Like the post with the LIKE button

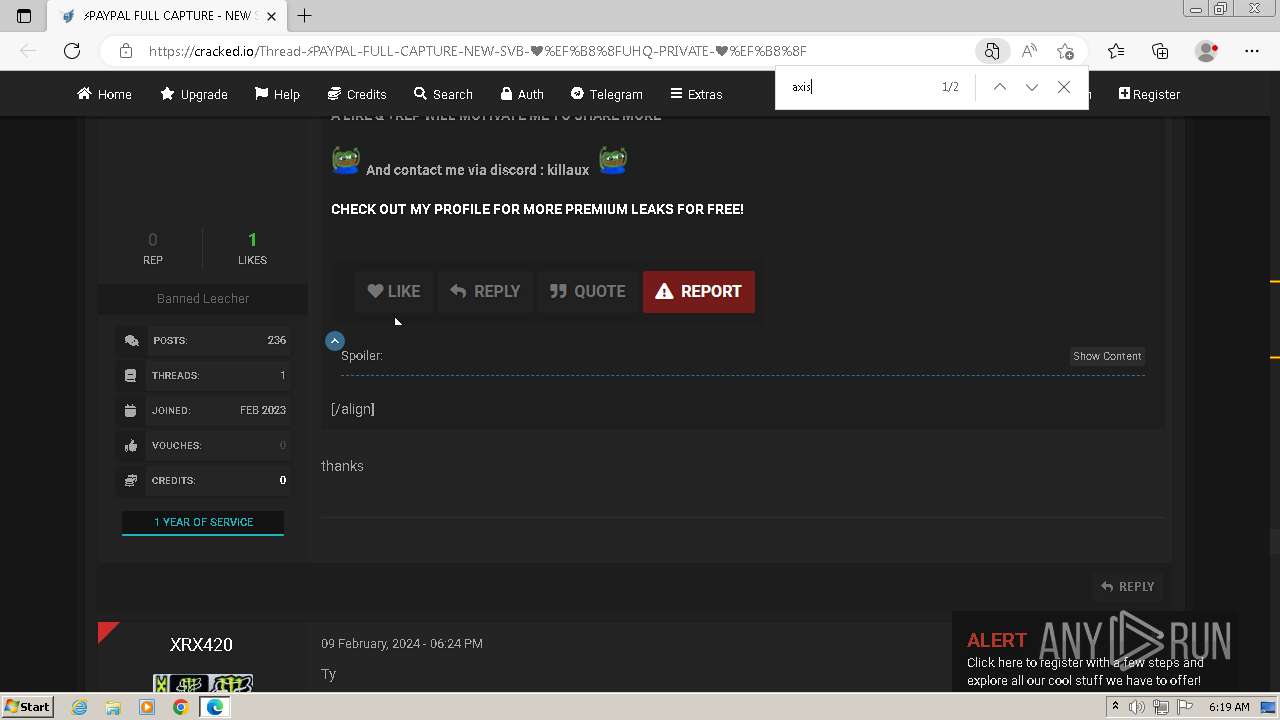pyautogui.click(x=394, y=291)
